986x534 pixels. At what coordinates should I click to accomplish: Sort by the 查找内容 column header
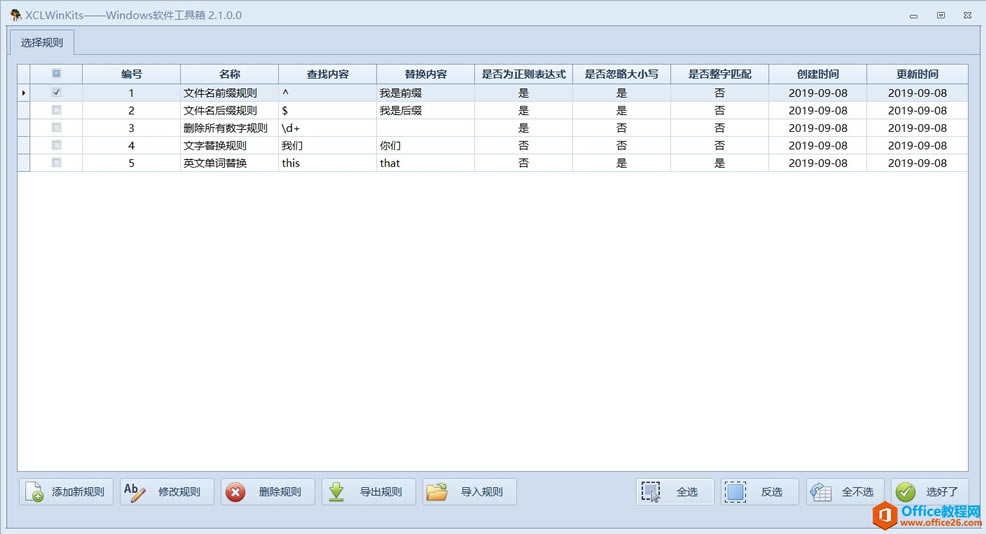coord(328,74)
